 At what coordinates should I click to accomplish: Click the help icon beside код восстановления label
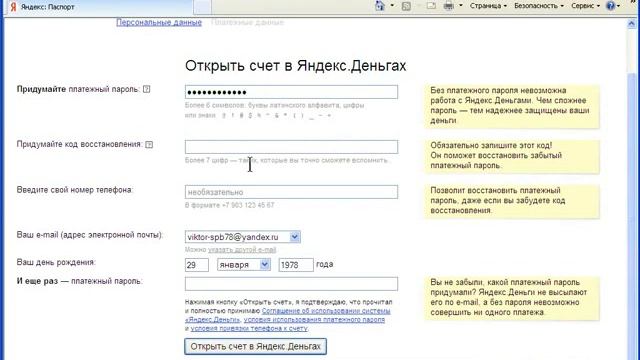point(149,144)
